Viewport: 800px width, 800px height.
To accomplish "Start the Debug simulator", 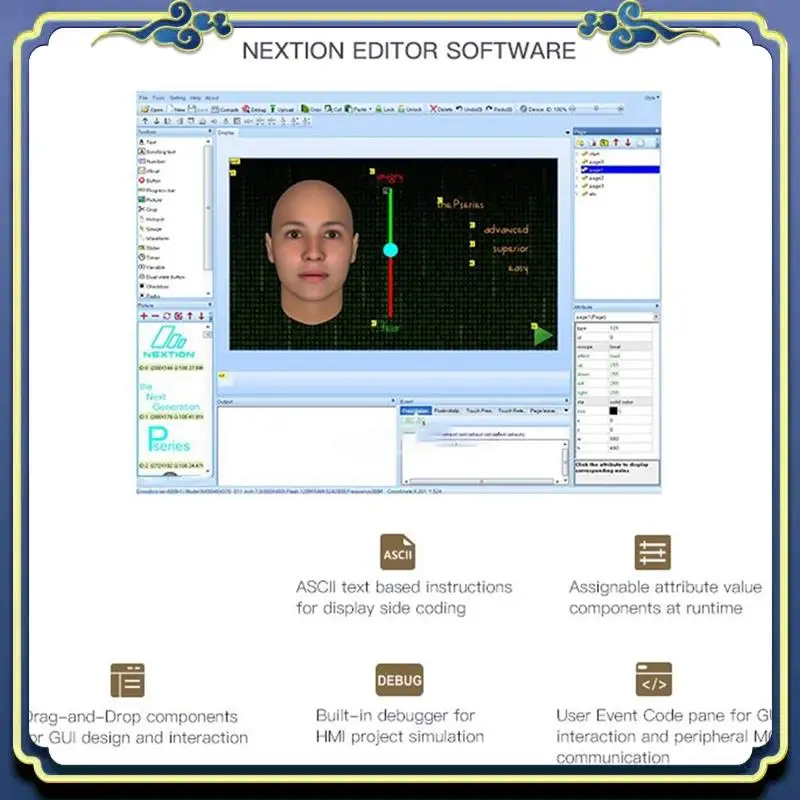I will tap(254, 109).
